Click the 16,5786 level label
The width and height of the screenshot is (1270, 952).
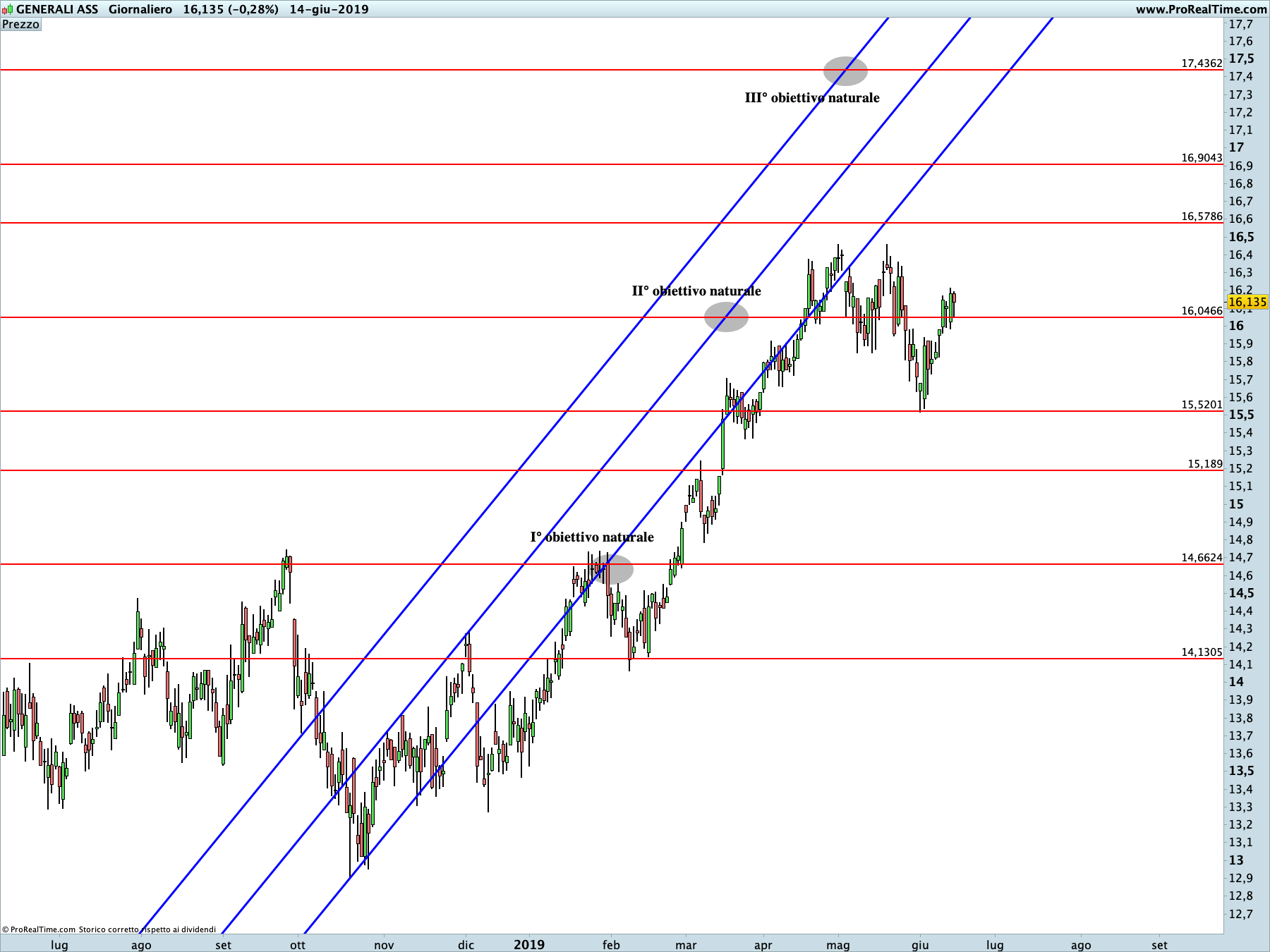[1202, 216]
